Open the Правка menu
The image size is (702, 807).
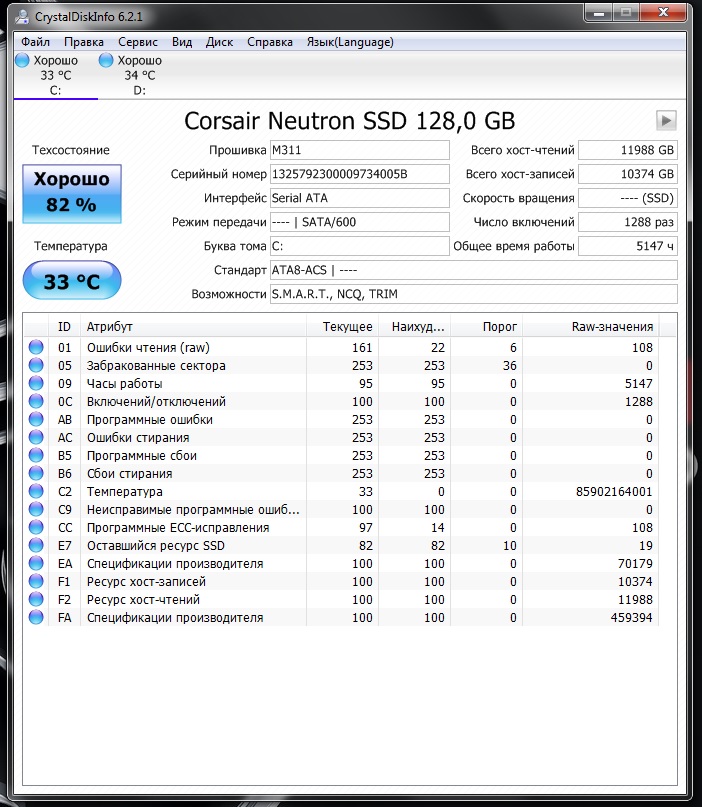[84, 42]
